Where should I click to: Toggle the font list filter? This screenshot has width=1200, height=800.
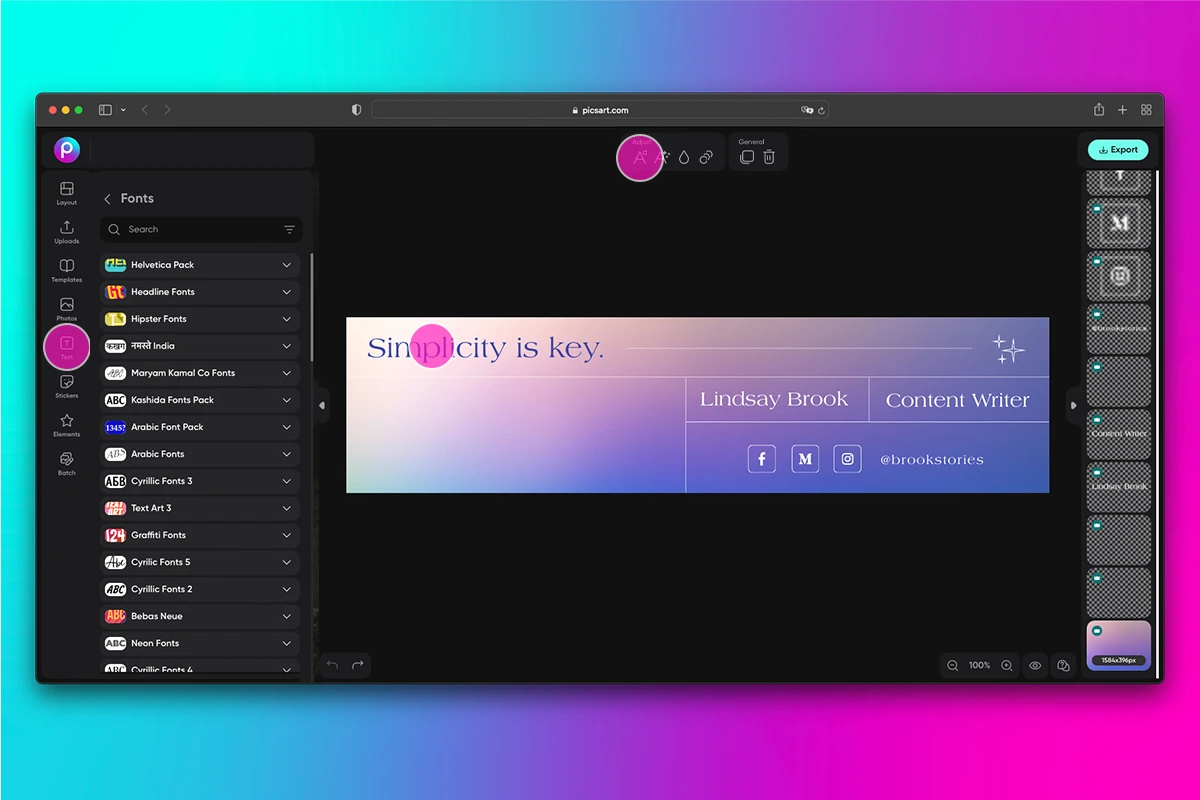[289, 229]
